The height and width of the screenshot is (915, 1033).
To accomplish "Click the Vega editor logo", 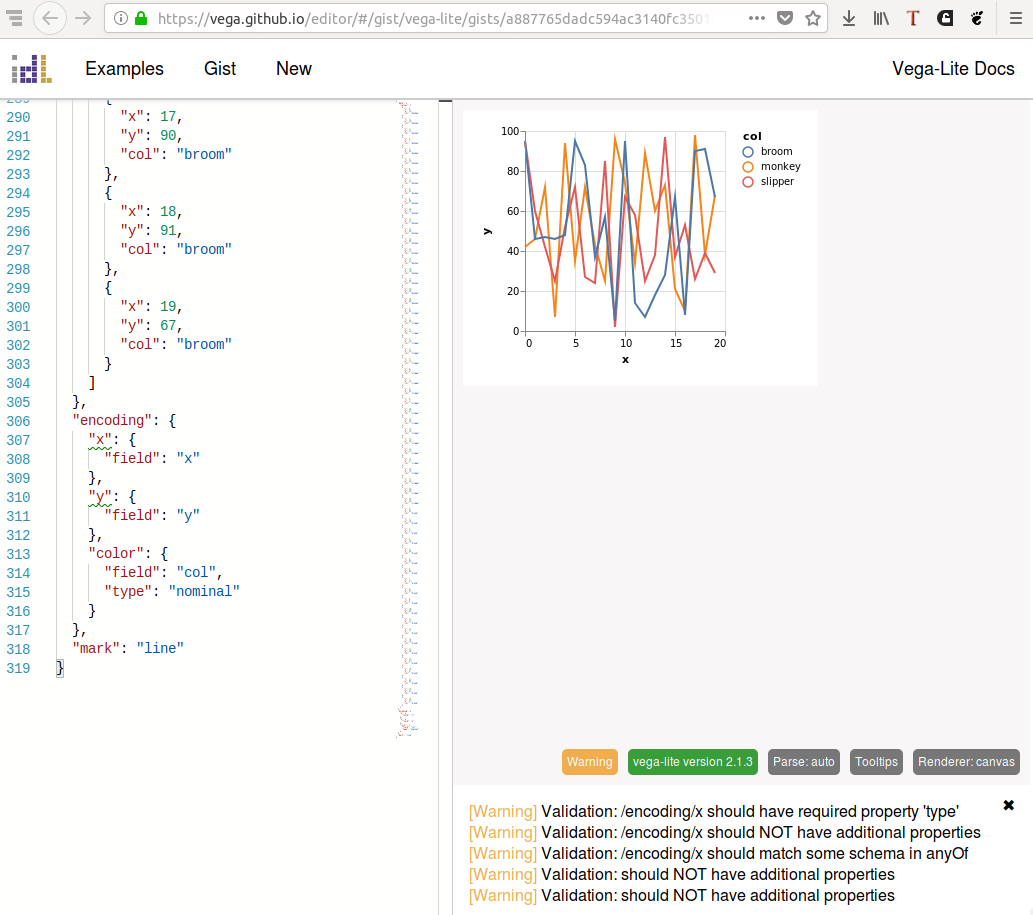I will 32,69.
